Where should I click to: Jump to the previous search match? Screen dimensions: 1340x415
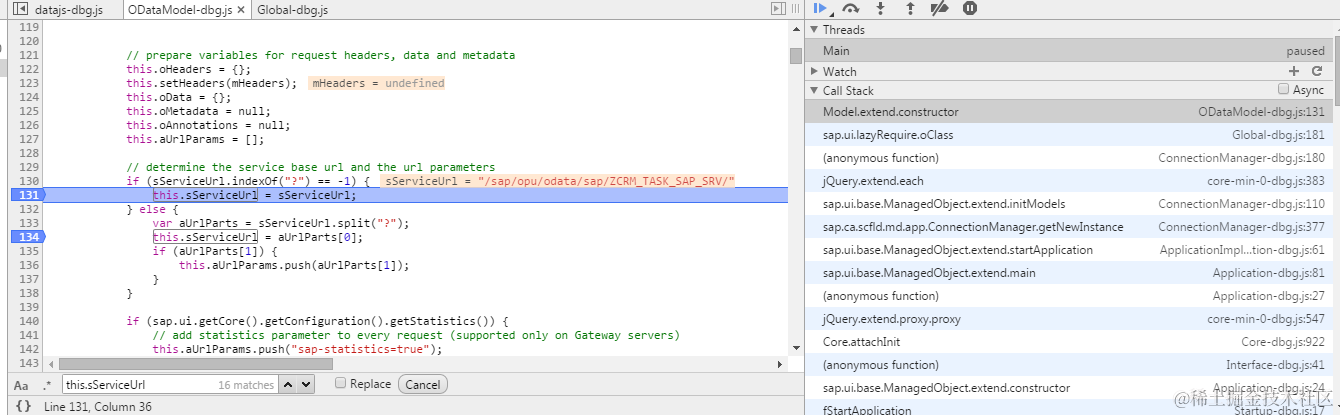coord(287,384)
